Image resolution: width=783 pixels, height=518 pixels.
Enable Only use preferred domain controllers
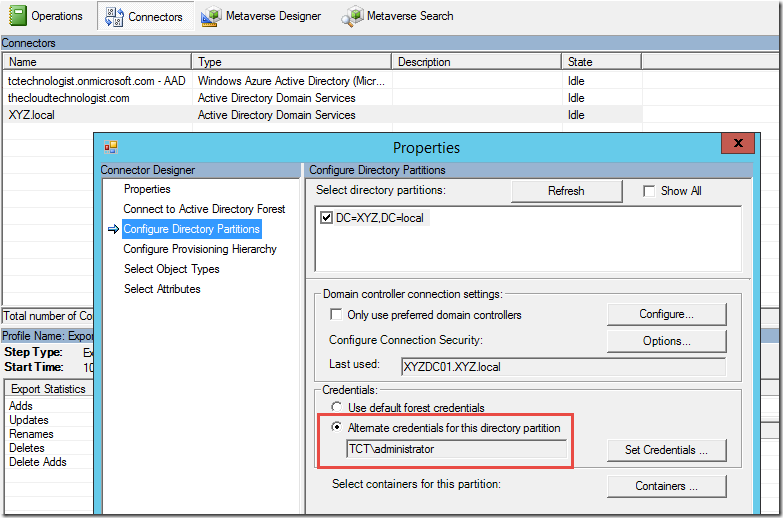click(x=336, y=315)
